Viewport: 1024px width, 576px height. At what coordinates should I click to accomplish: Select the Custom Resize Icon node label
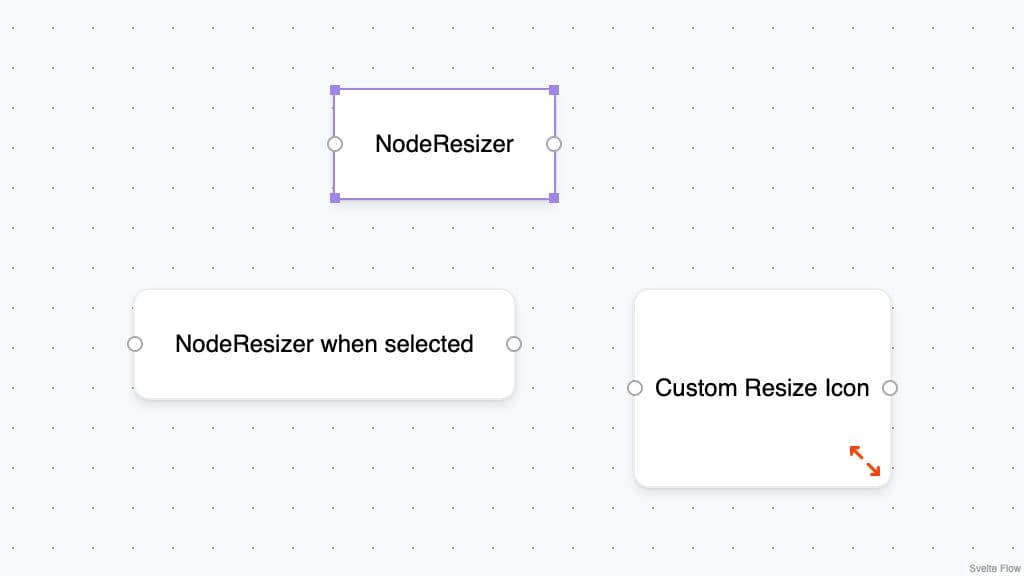coord(762,388)
